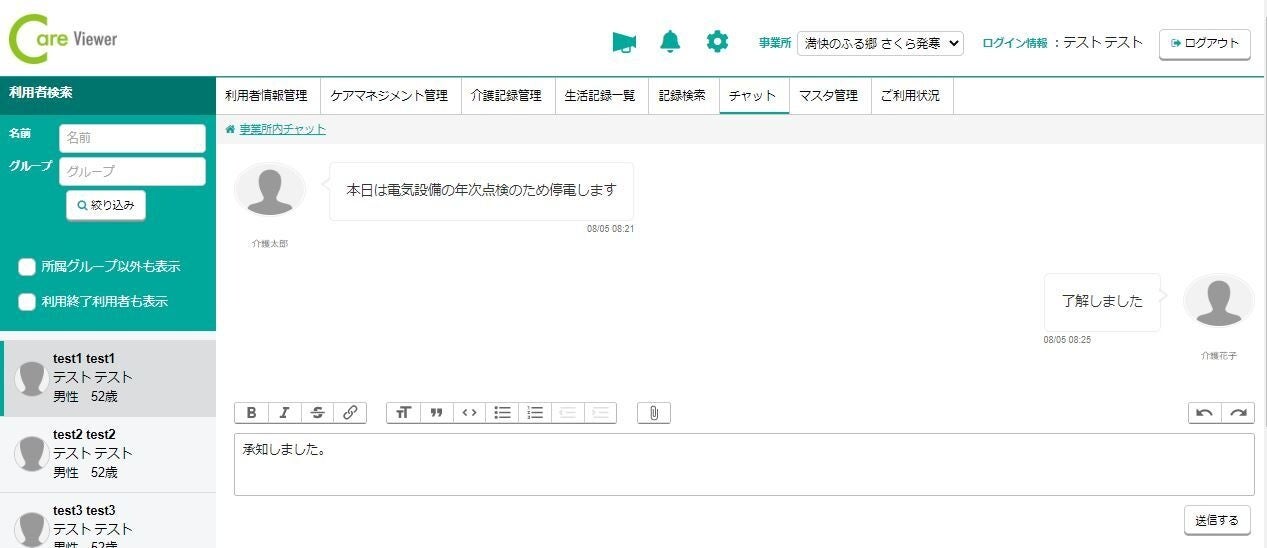Create a numbered list

(x=535, y=413)
